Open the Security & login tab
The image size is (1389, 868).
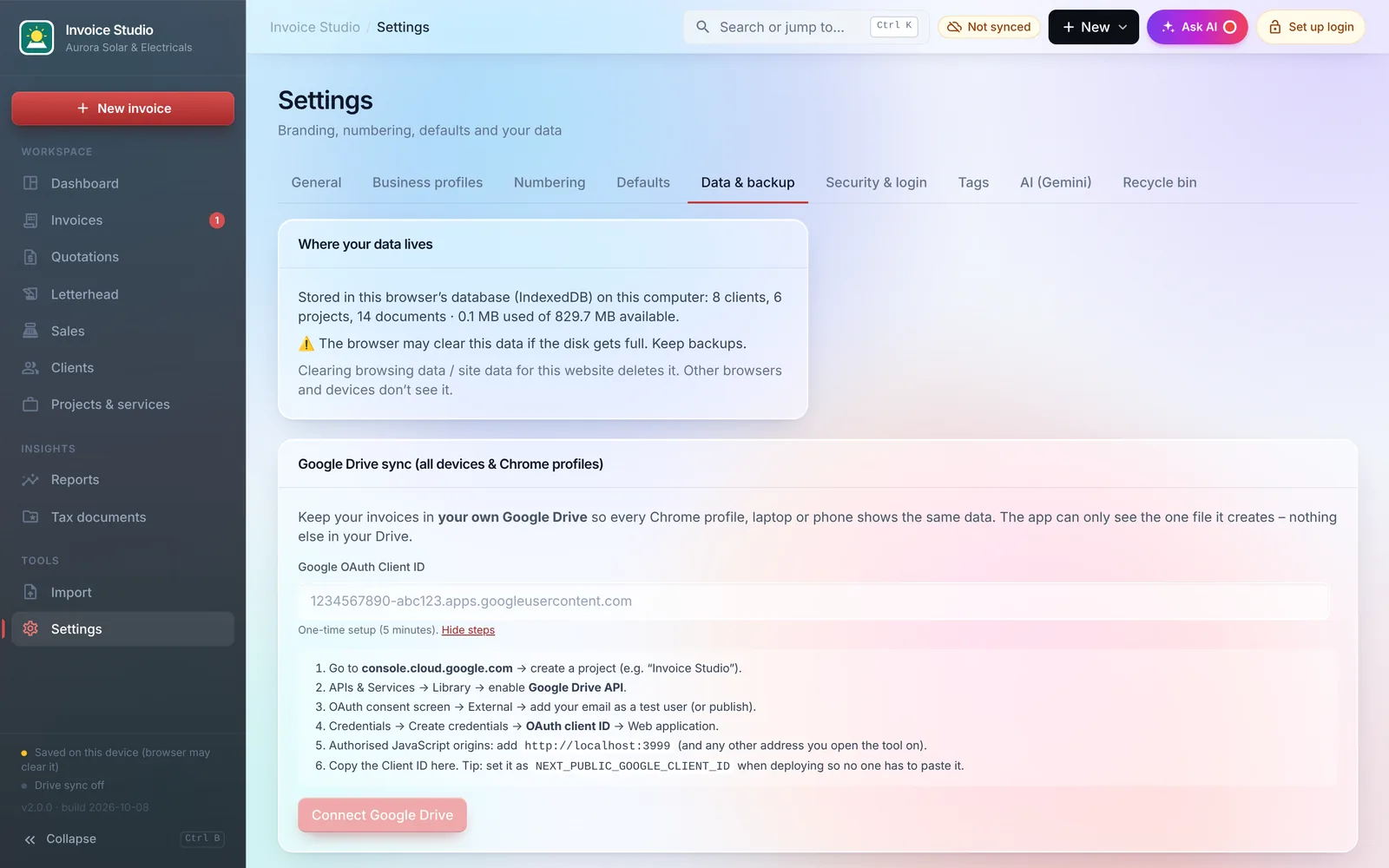coord(876,182)
